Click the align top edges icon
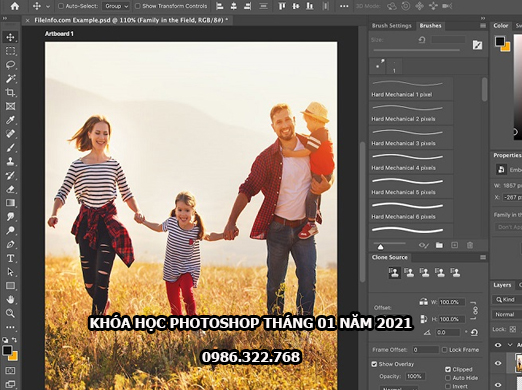522x390 pixels. pyautogui.click(x=282, y=6)
